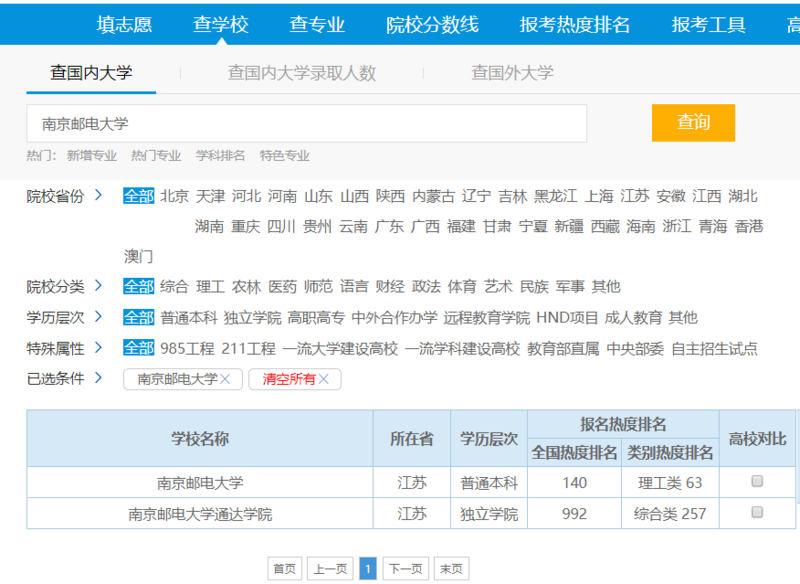800x584 pixels.
Task: Check the compare box for 南京邮电大学通达学院
Action: coord(757,512)
